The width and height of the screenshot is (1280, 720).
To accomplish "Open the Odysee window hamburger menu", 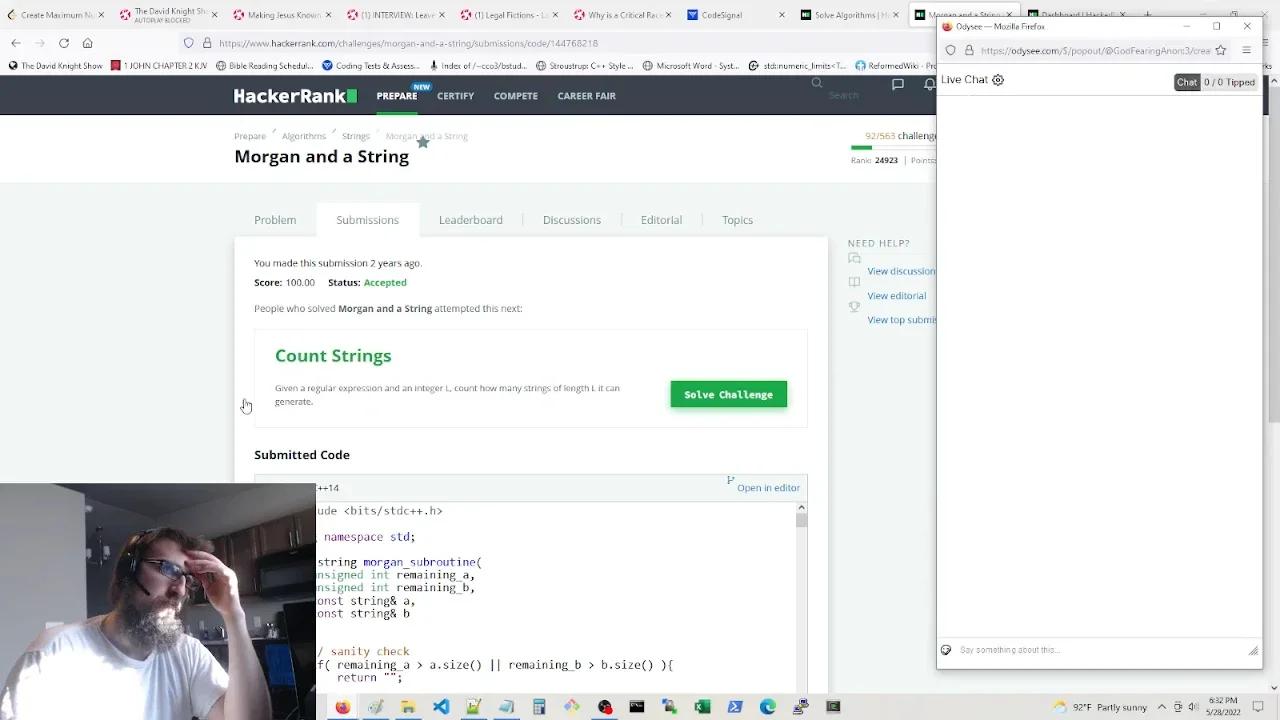I will [x=1246, y=50].
